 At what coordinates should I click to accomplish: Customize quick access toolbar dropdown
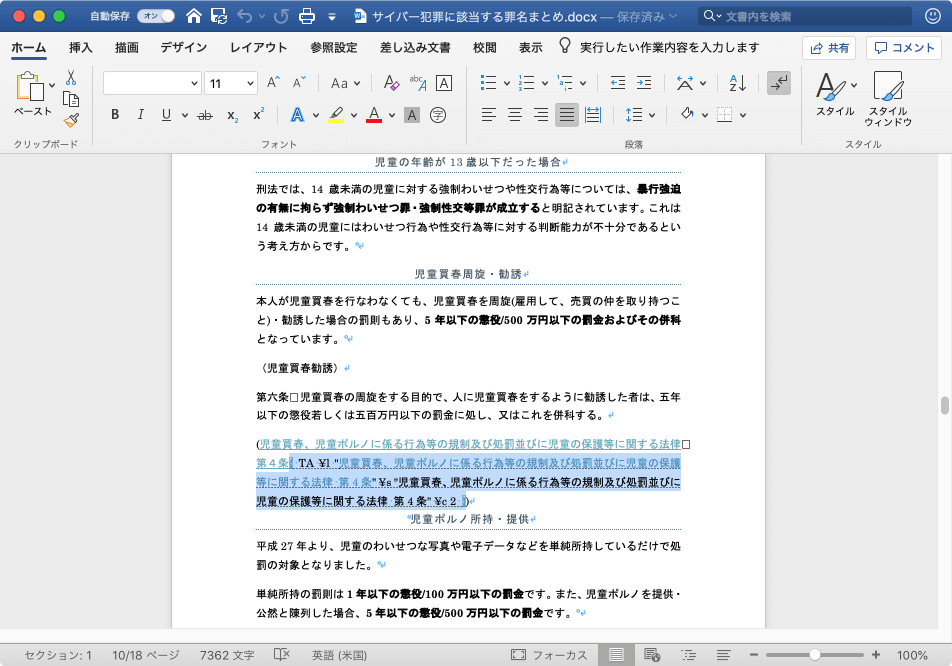pos(332,16)
